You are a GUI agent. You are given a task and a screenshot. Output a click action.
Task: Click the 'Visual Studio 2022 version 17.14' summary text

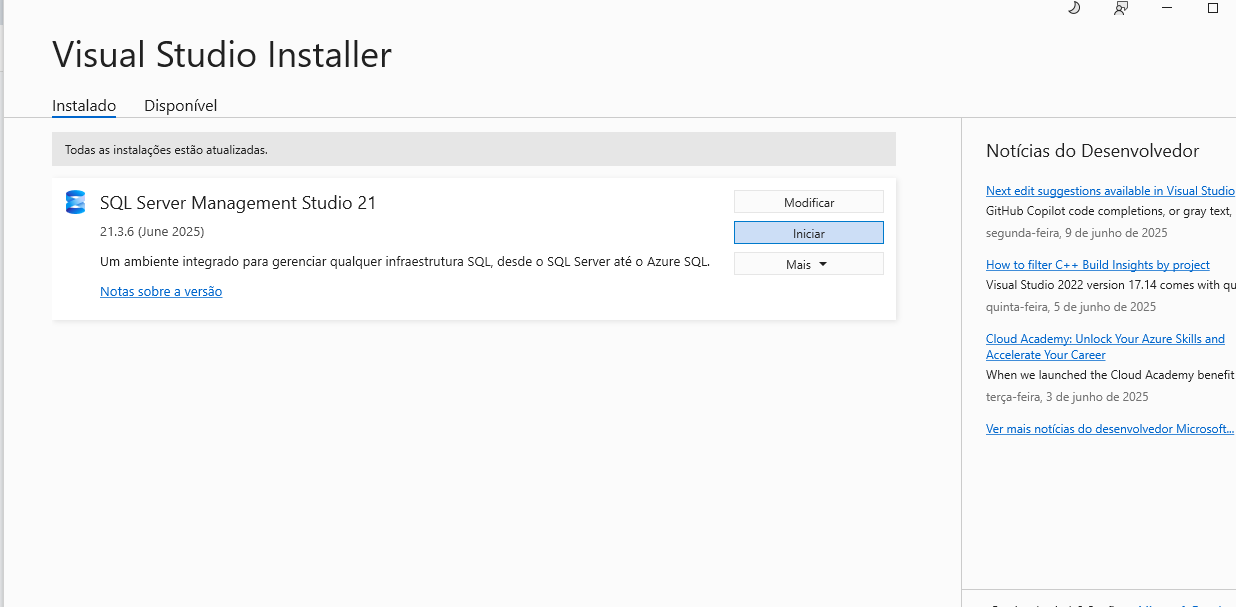pyautogui.click(x=1110, y=285)
